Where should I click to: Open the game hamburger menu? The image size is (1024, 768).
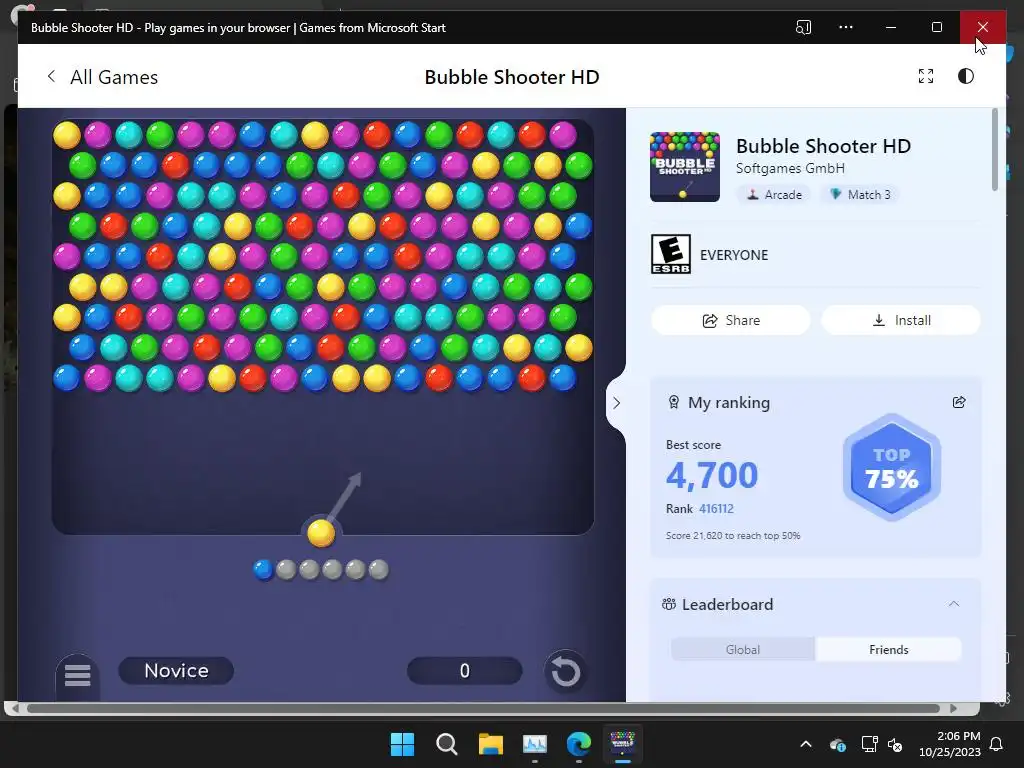pos(77,675)
